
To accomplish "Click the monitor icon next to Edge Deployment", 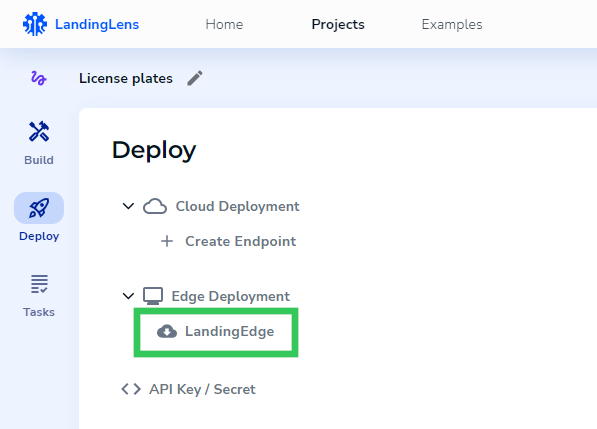I will [153, 296].
